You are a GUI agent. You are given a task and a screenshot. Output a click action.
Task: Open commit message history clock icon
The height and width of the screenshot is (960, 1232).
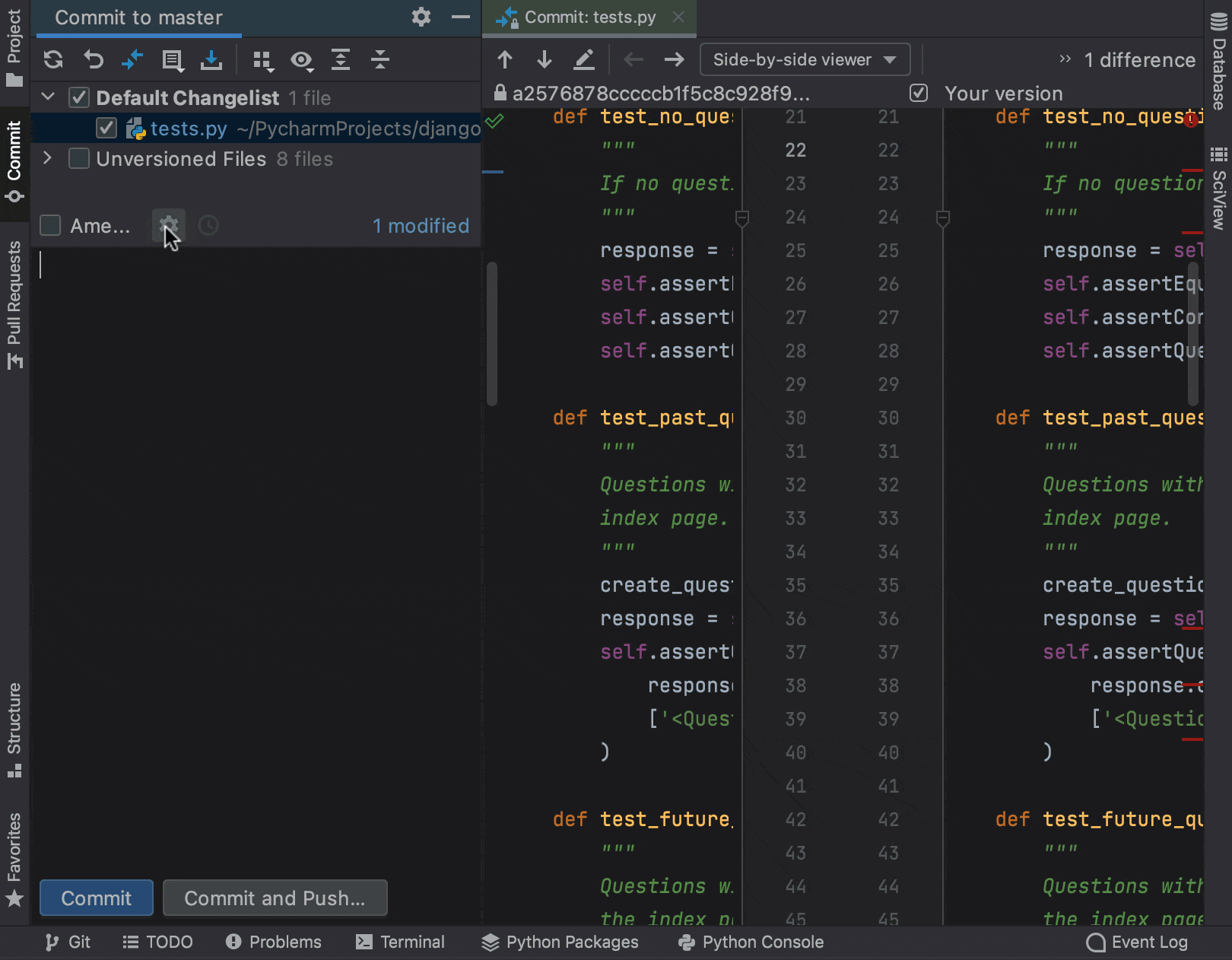(208, 226)
